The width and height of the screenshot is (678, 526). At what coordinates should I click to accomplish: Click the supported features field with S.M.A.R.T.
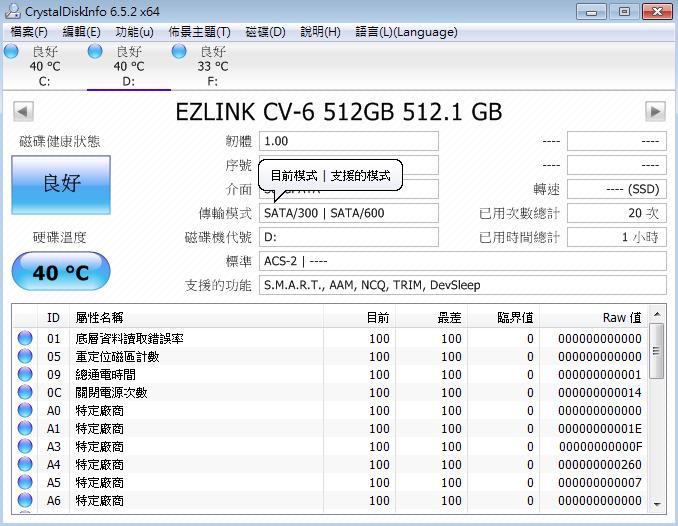tap(463, 285)
